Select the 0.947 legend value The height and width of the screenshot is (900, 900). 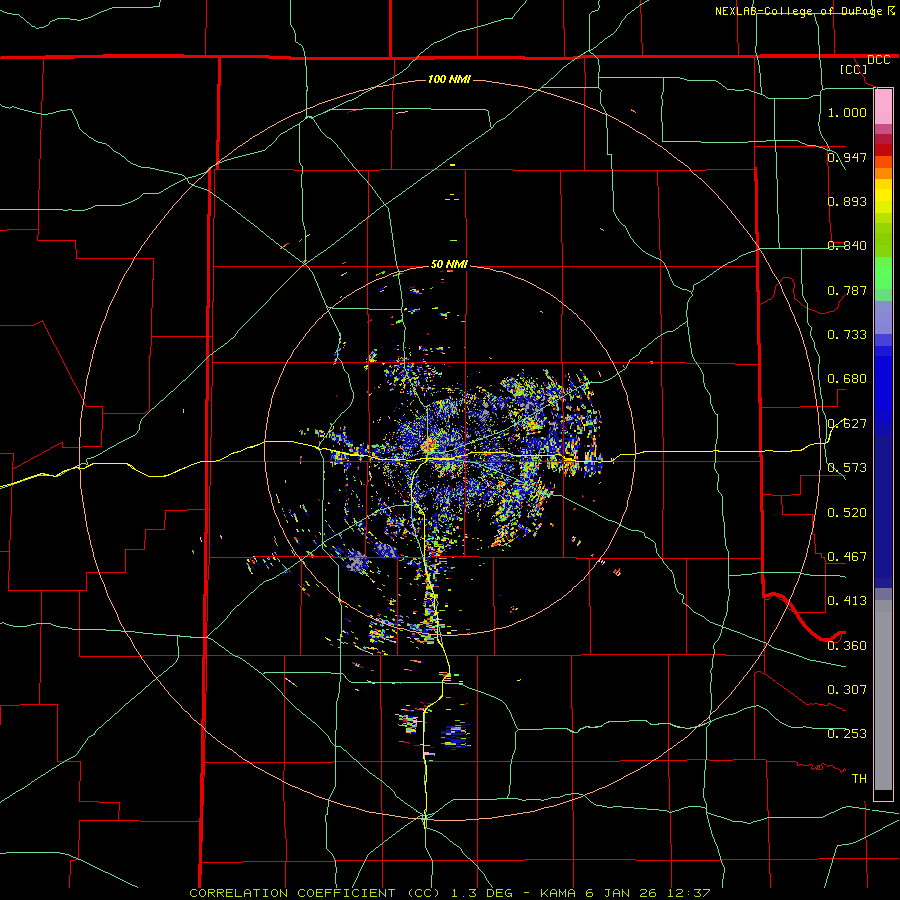(x=847, y=157)
